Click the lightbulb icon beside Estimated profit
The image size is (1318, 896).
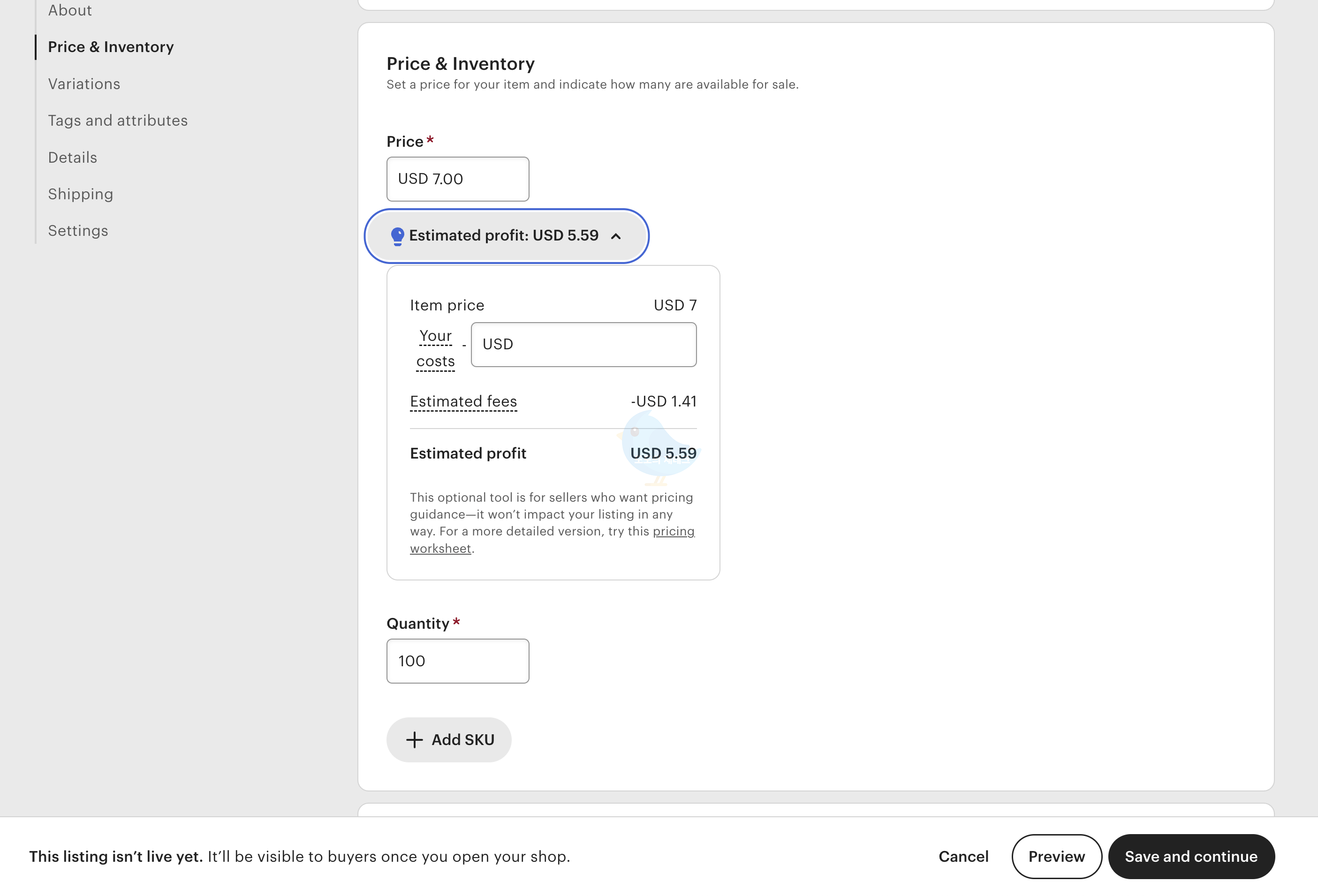click(398, 236)
